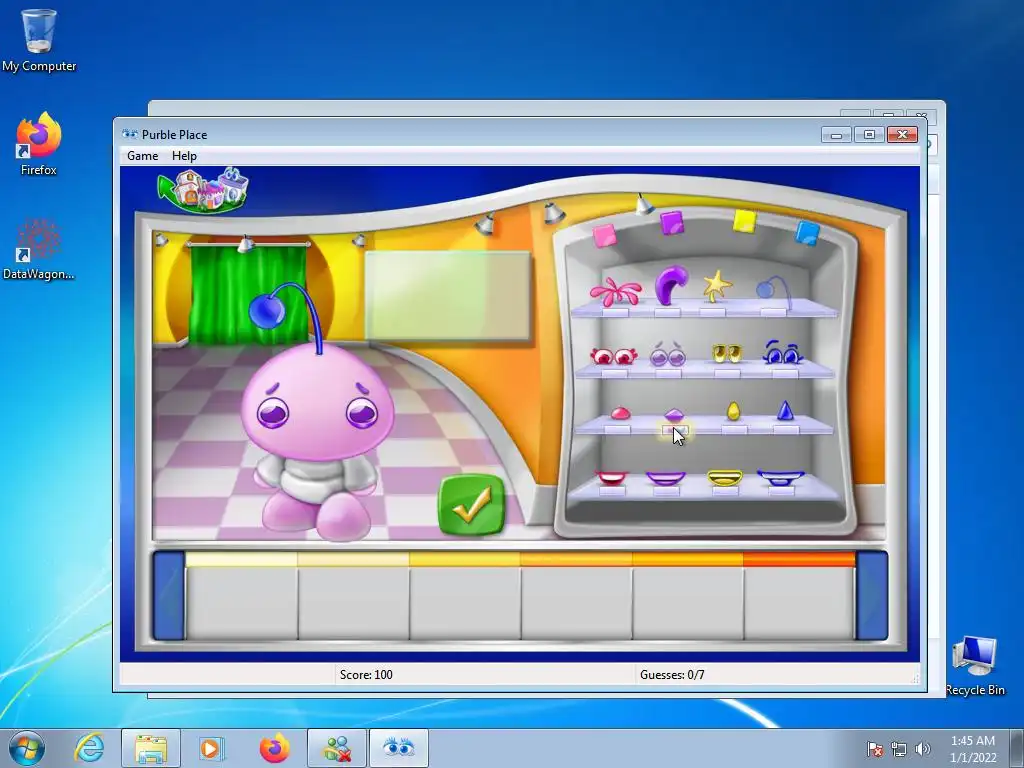1024x768 pixels.
Task: Click the purple color block above shelves
Action: (x=672, y=223)
